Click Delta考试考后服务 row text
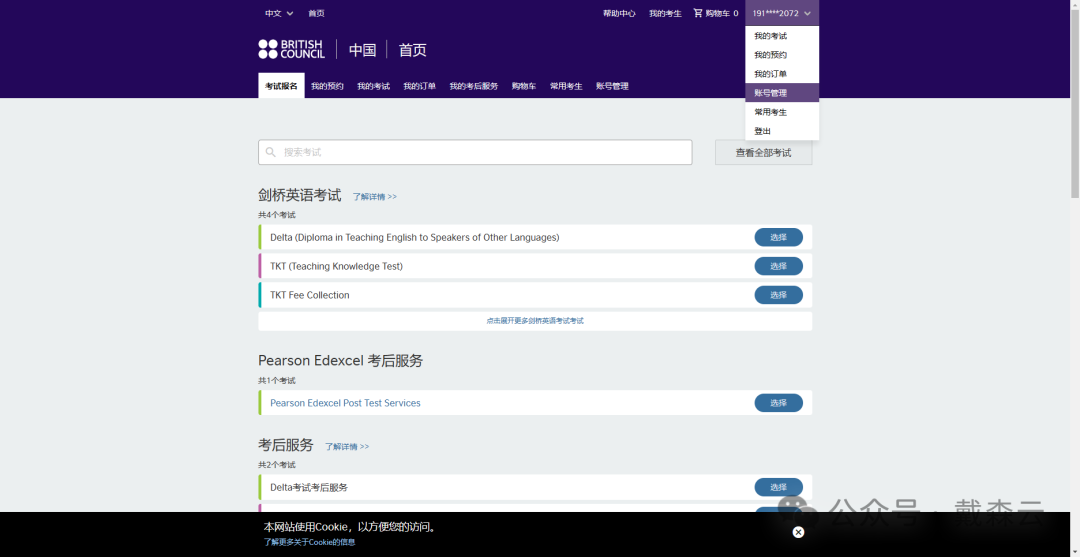Viewport: 1080px width, 557px height. (309, 487)
